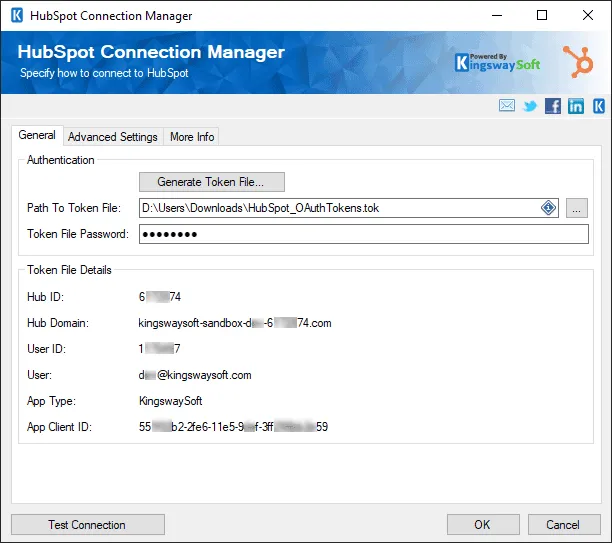Click the Hub Domain: label

[58, 323]
